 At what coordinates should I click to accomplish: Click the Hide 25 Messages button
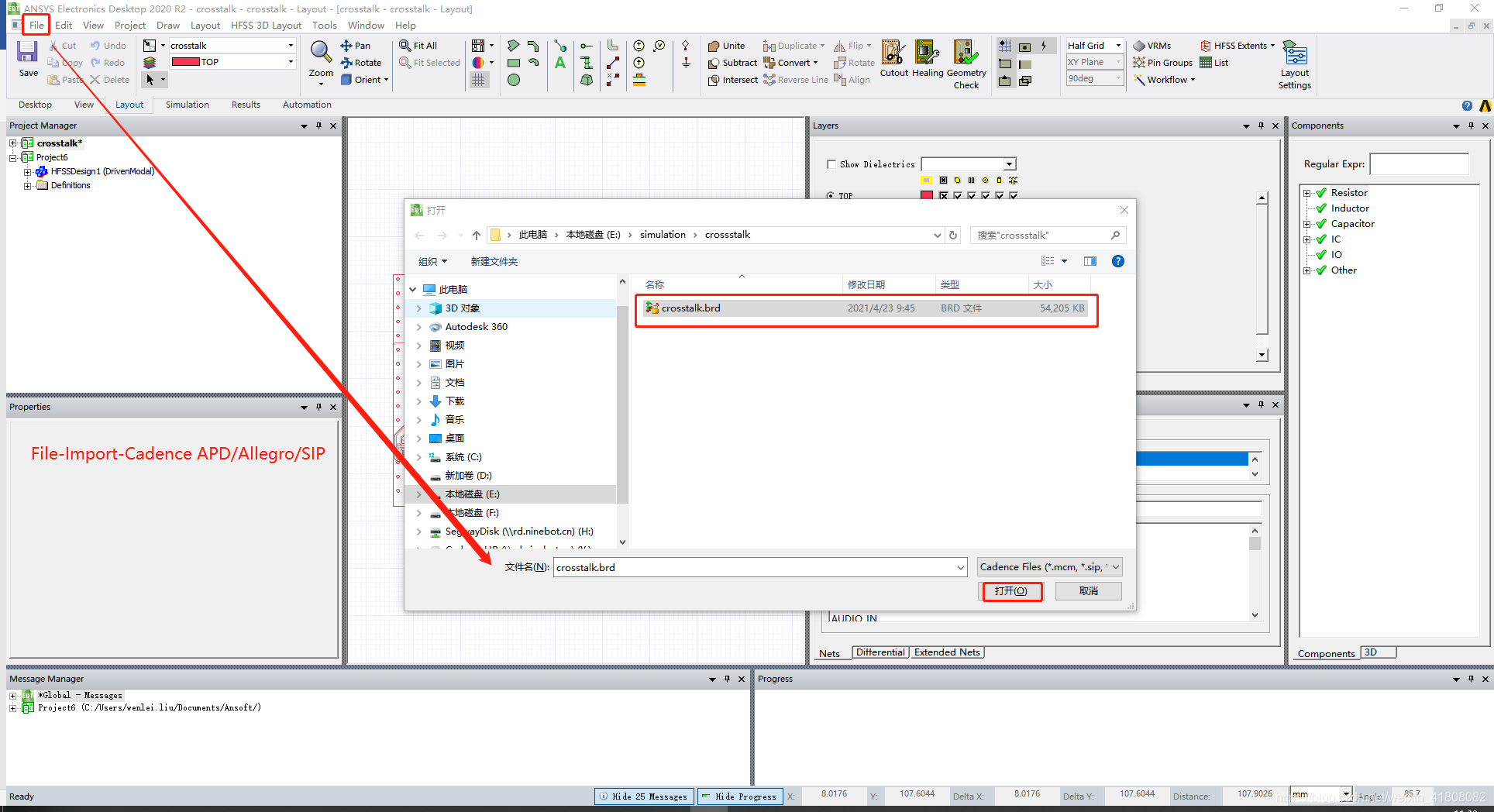point(643,797)
